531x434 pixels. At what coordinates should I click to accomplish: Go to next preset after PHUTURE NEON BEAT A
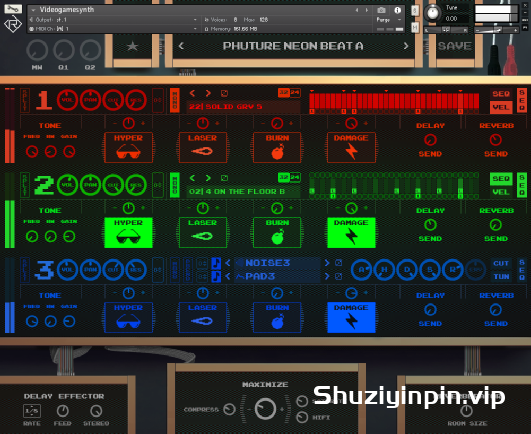tap(406, 46)
